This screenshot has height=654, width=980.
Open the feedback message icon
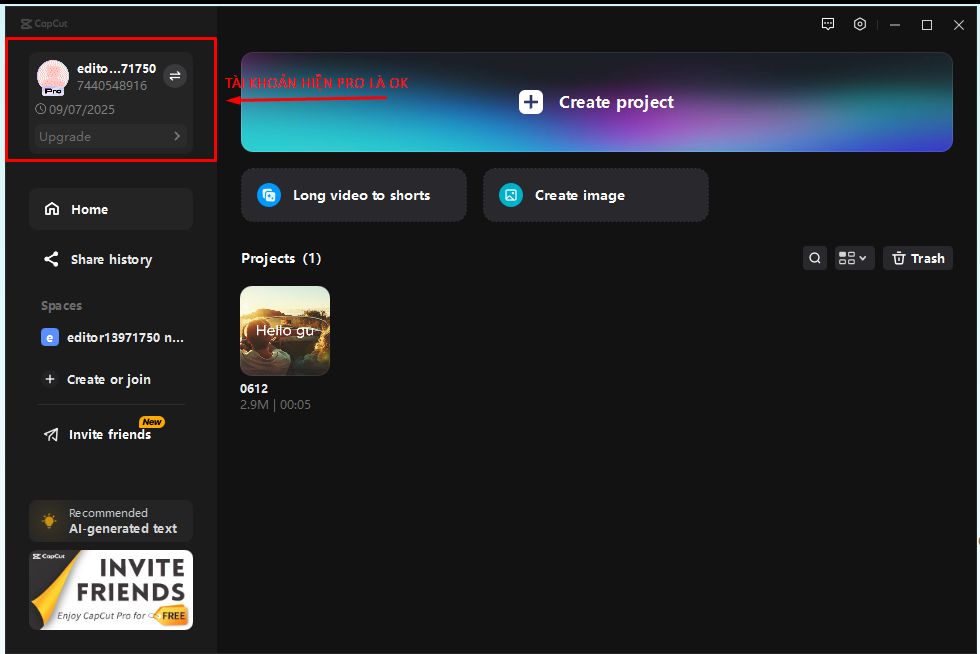click(828, 24)
